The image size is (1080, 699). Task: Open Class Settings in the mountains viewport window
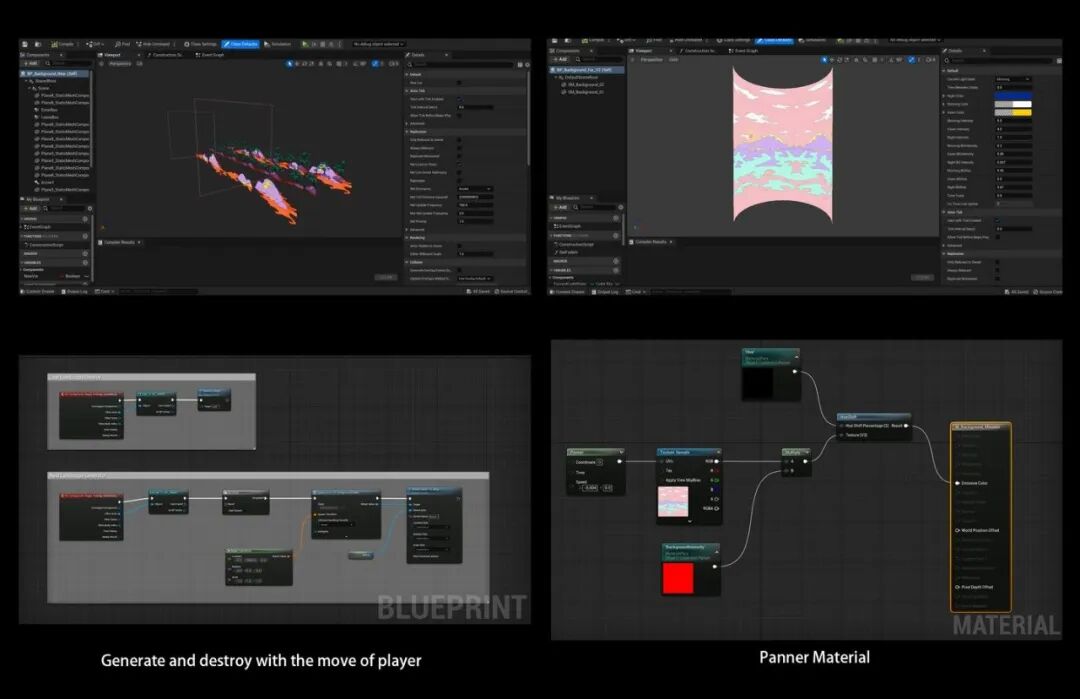click(200, 44)
